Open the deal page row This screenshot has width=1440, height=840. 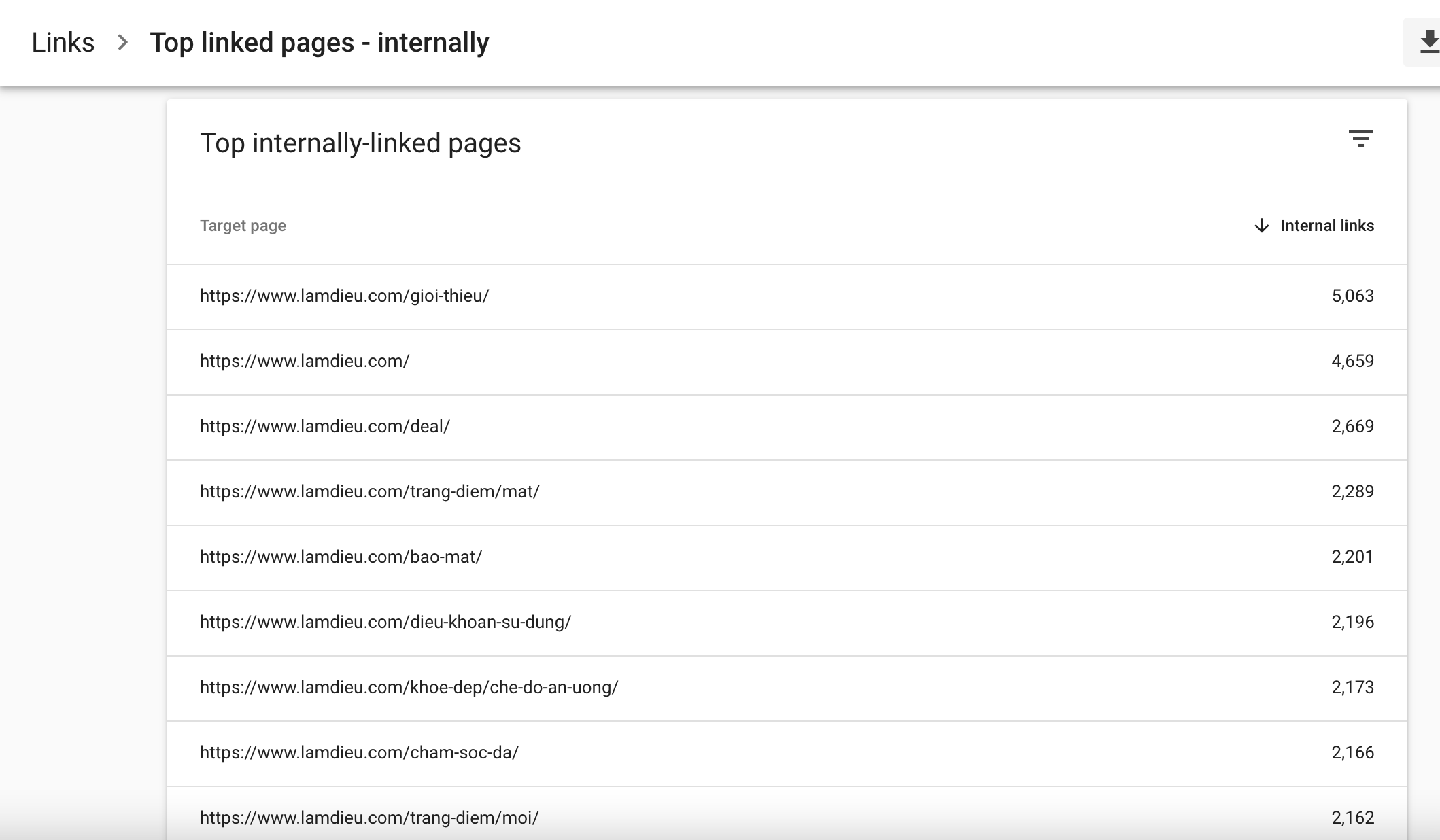point(787,427)
